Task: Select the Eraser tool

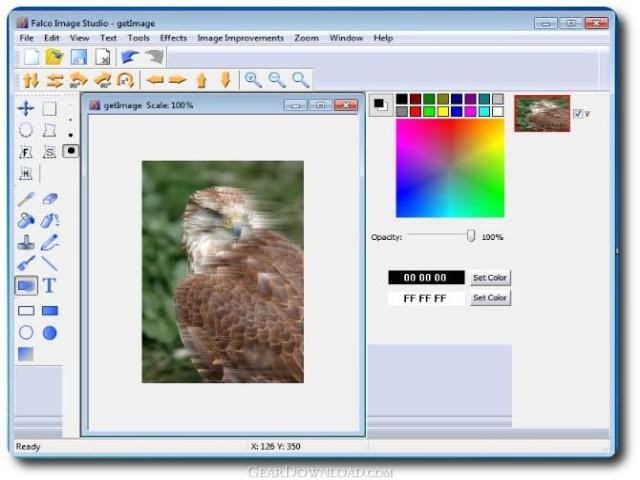Action: [50, 199]
